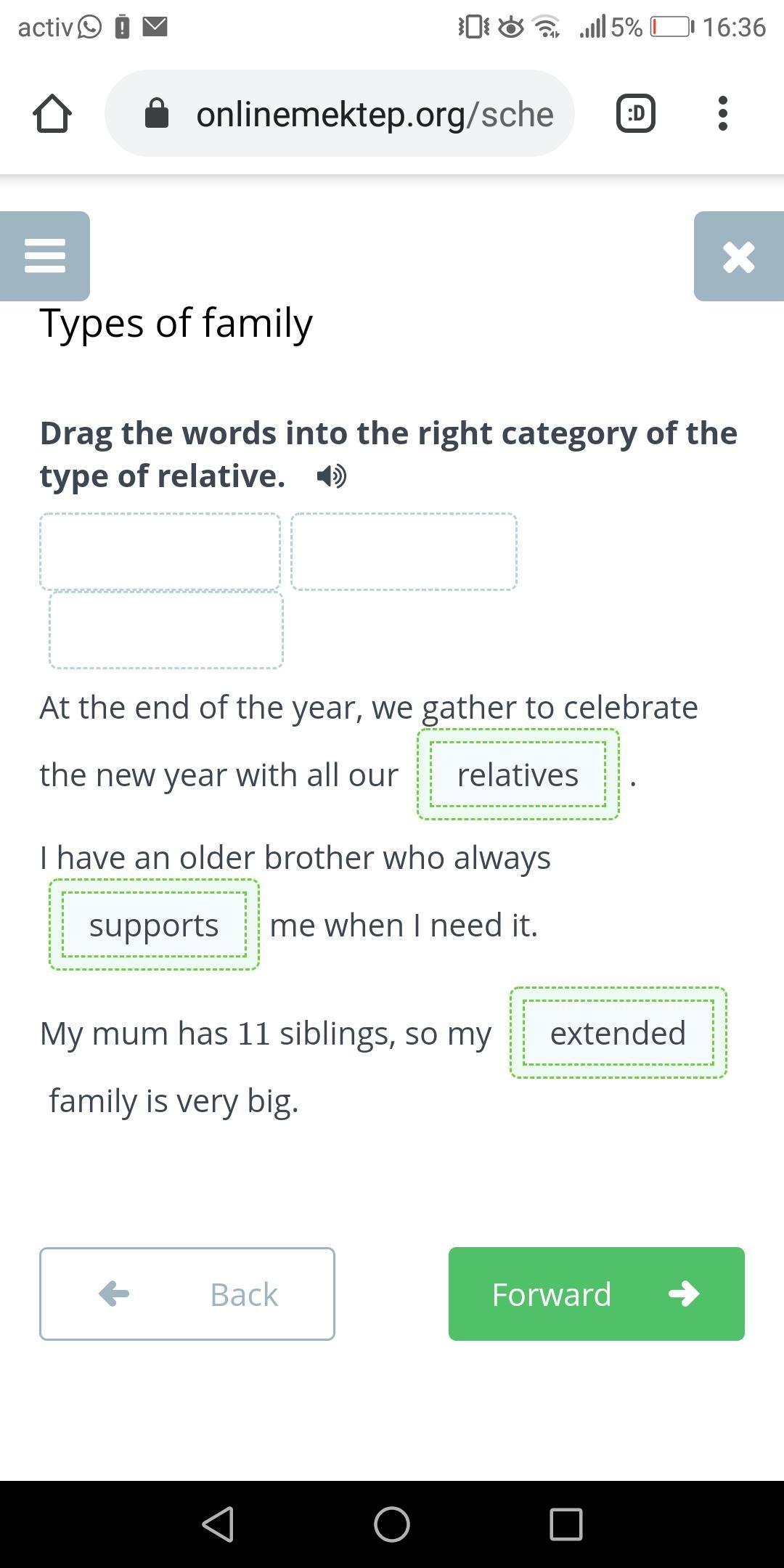The height and width of the screenshot is (1568, 784).
Task: Select the "supports" word tile
Action: 154,925
